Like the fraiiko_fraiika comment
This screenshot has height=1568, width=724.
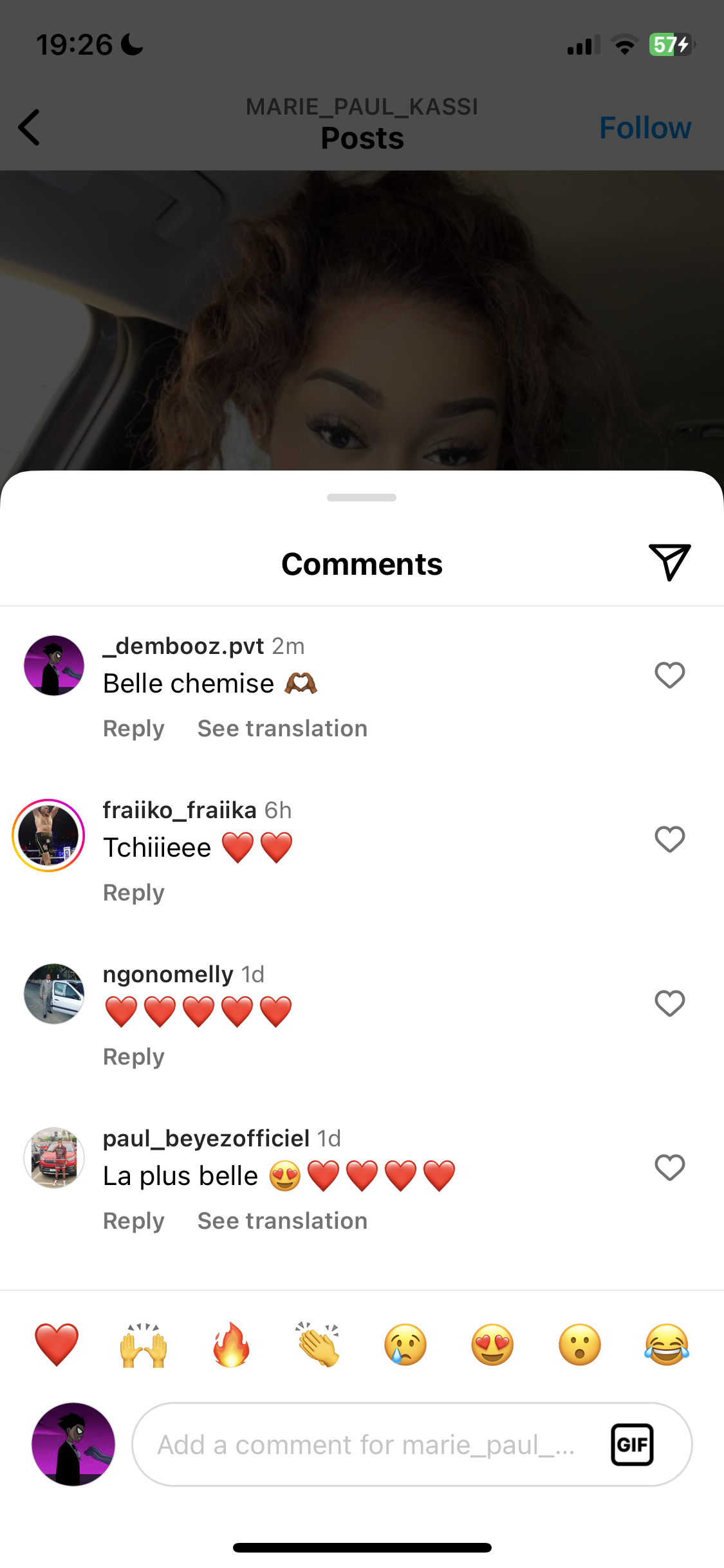669,839
